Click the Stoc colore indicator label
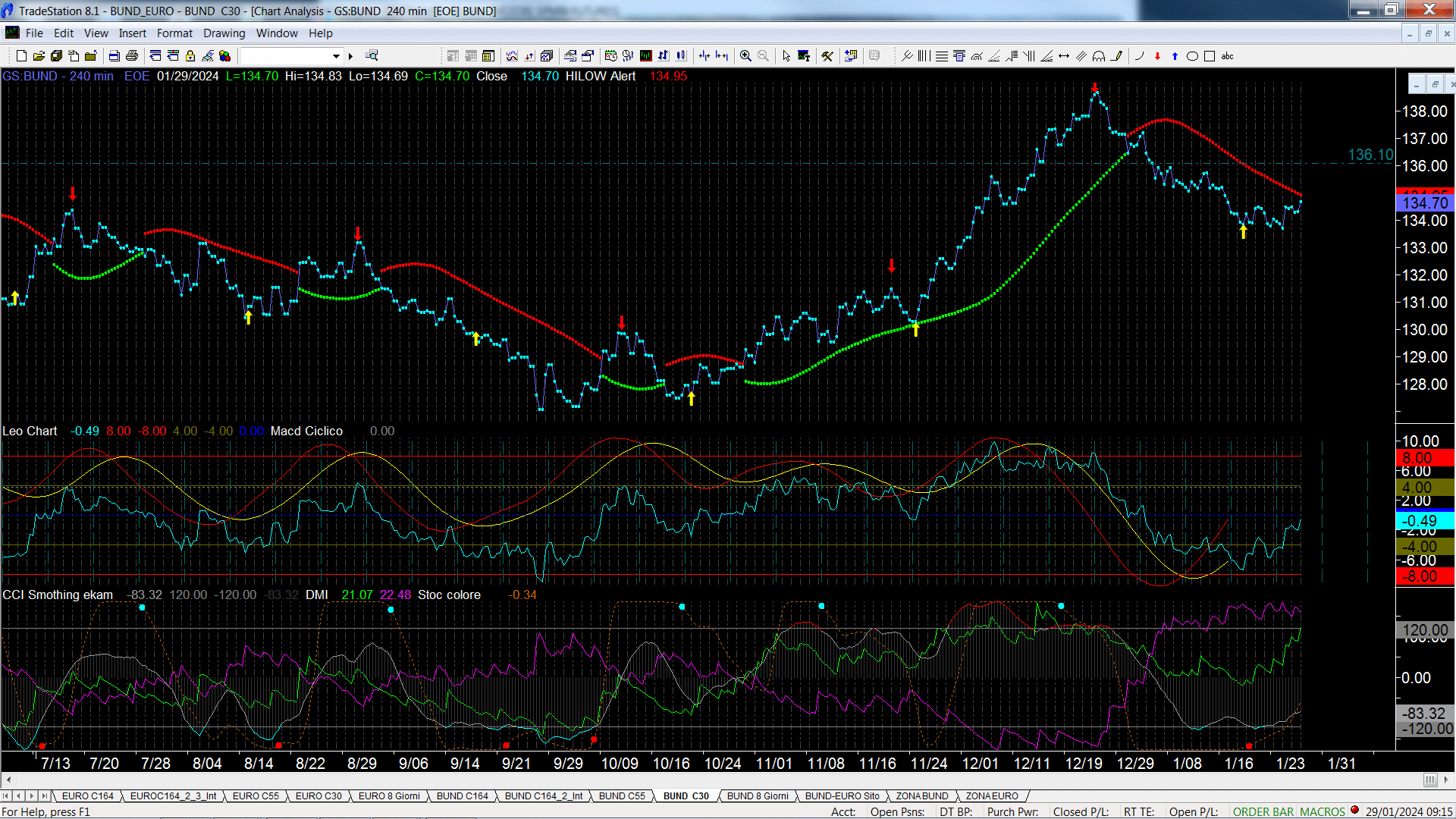The image size is (1456, 819). pyautogui.click(x=449, y=595)
